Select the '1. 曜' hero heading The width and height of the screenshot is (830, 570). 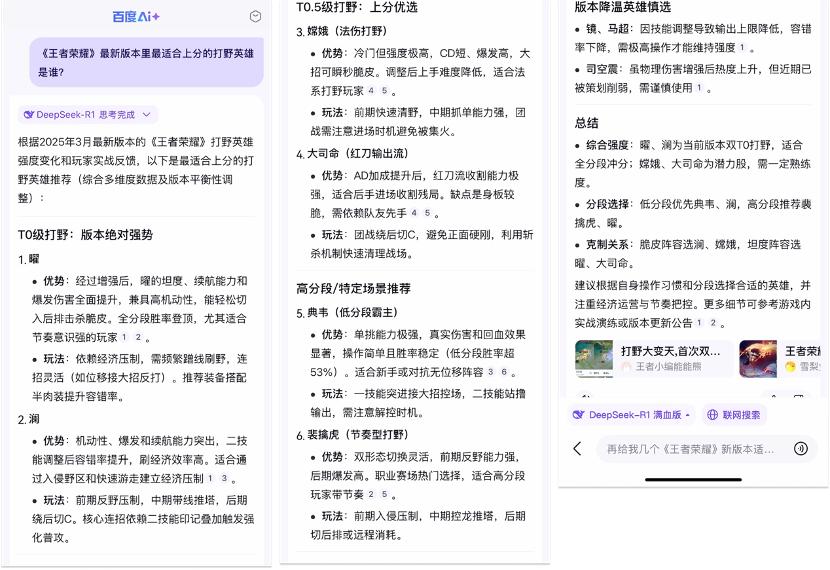(29, 259)
